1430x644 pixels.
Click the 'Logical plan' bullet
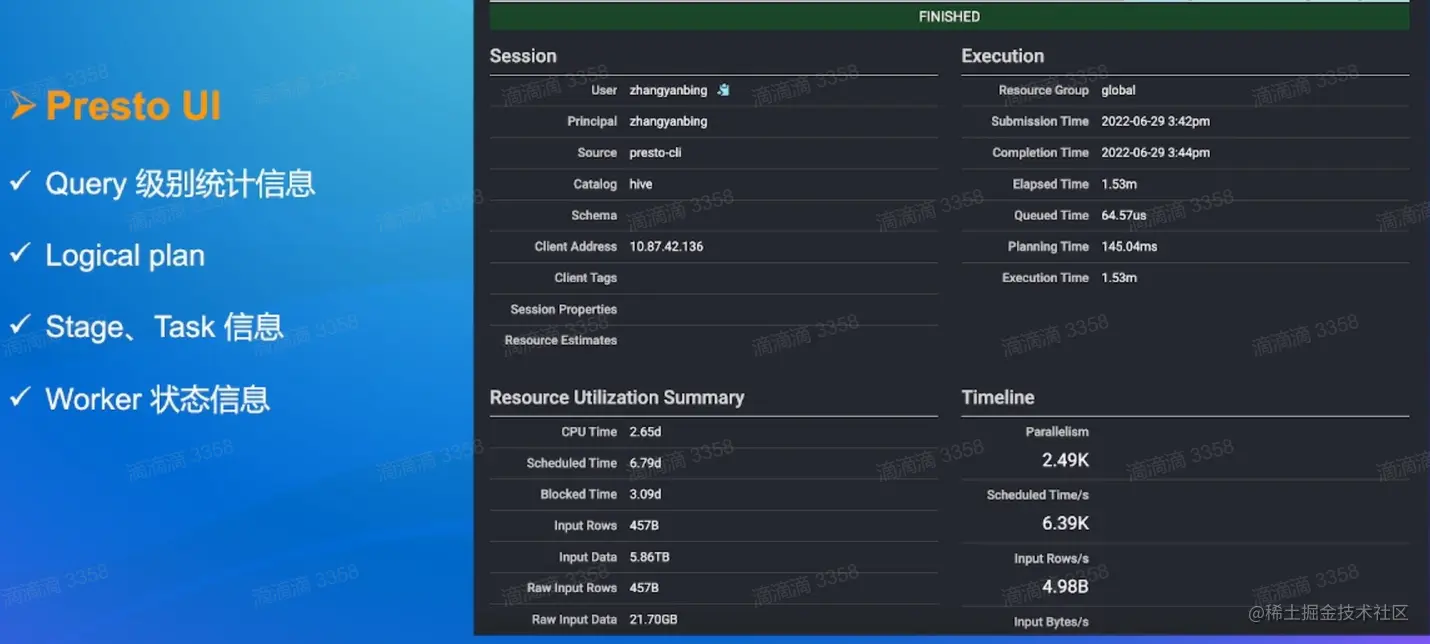tap(125, 256)
